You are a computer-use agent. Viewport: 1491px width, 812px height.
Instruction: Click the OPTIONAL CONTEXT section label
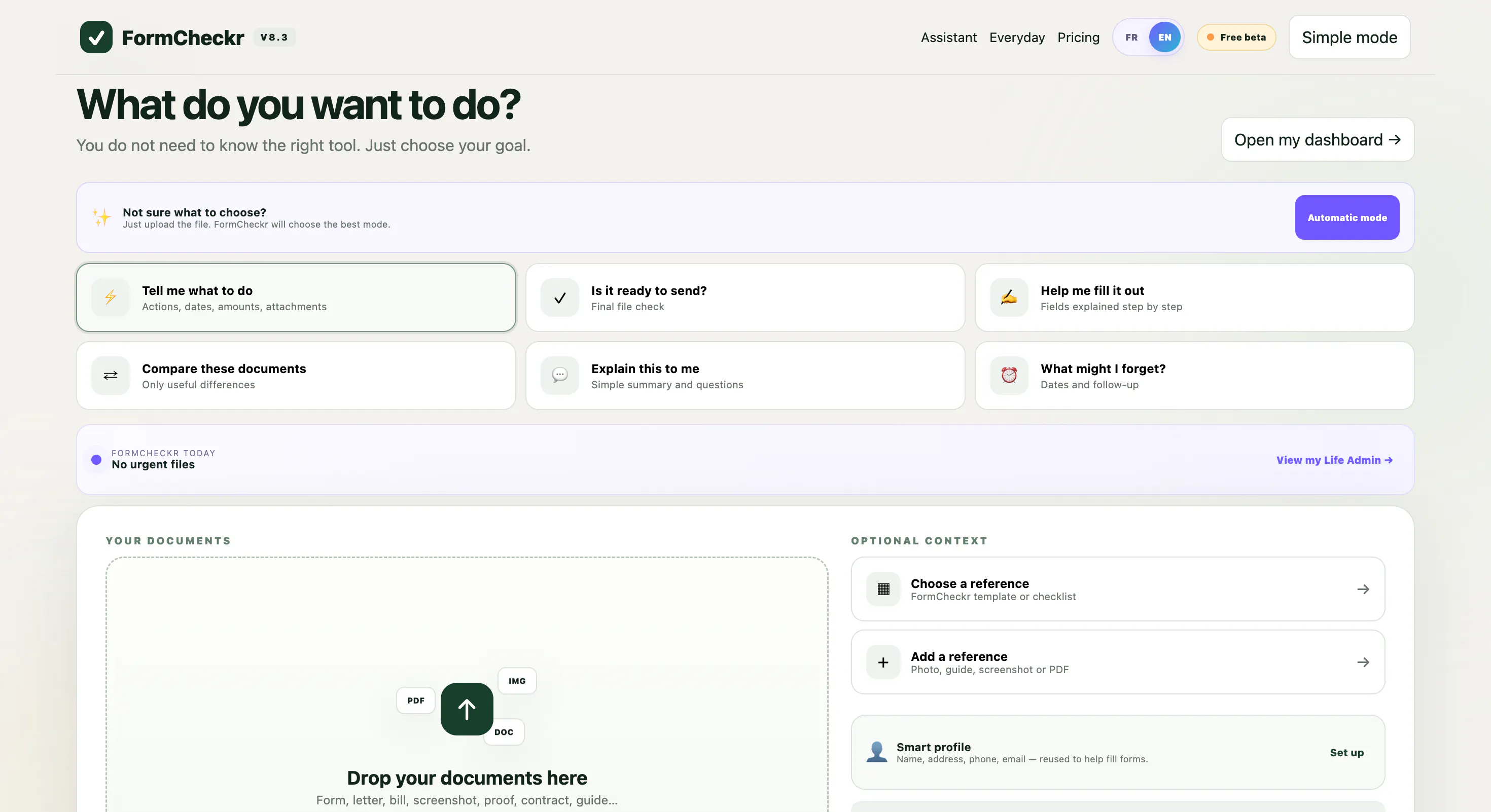click(x=919, y=541)
